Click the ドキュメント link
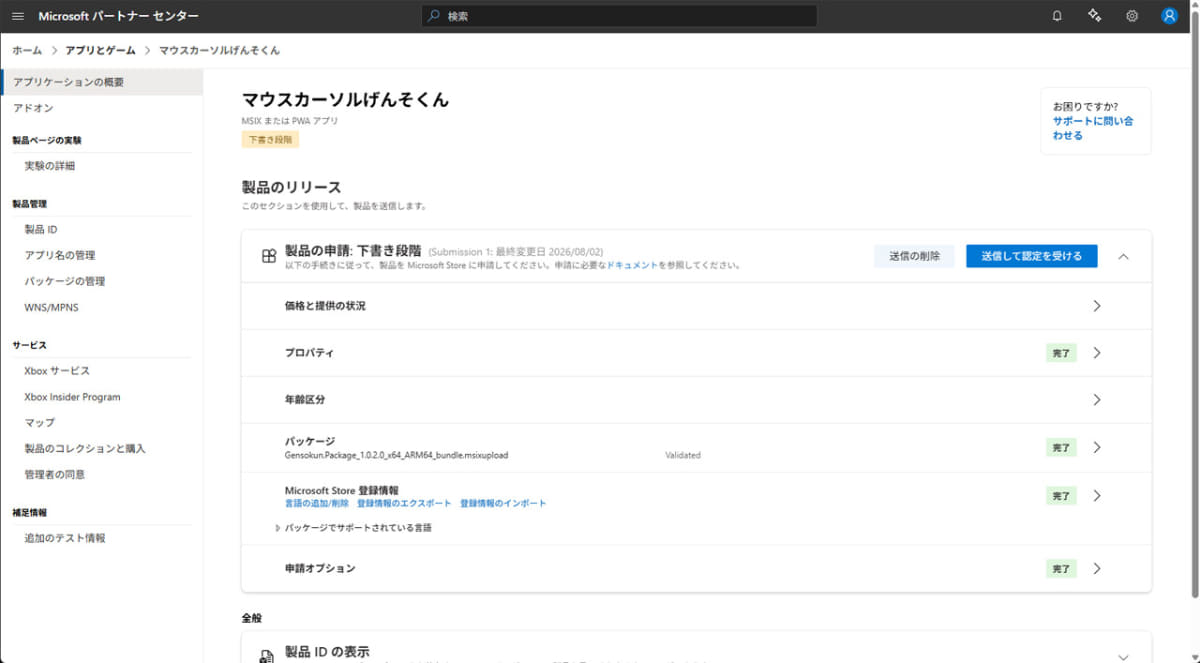The height and width of the screenshot is (663, 1200). click(x=632, y=266)
